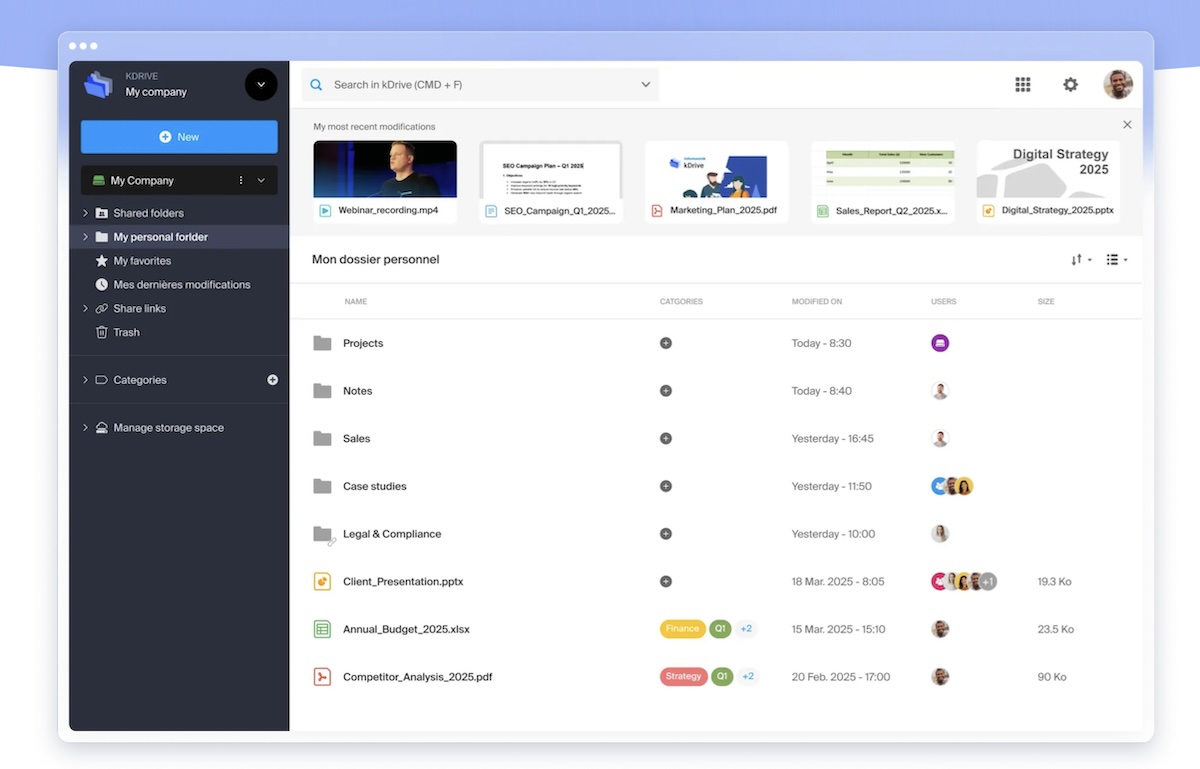Open the kDrive company switcher dropdown
Image resolution: width=1200 pixels, height=769 pixels.
[x=261, y=85]
